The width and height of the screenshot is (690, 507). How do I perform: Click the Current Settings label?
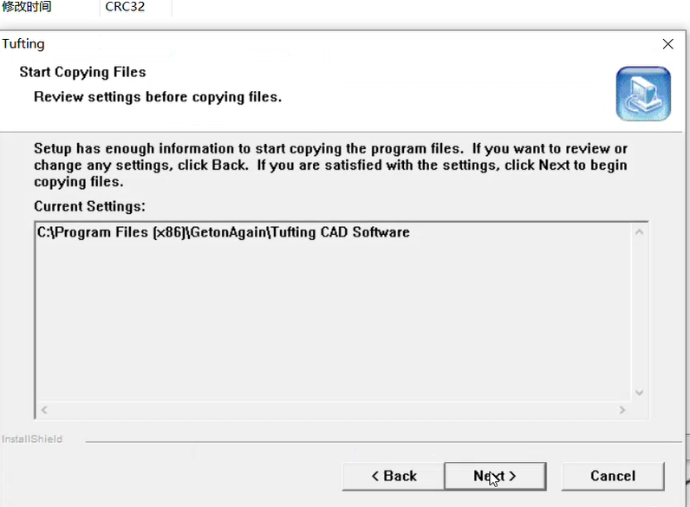[x=90, y=206]
